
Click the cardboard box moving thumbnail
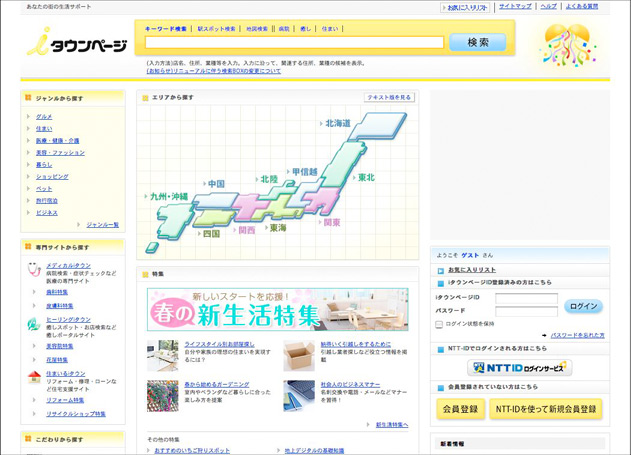298,354
